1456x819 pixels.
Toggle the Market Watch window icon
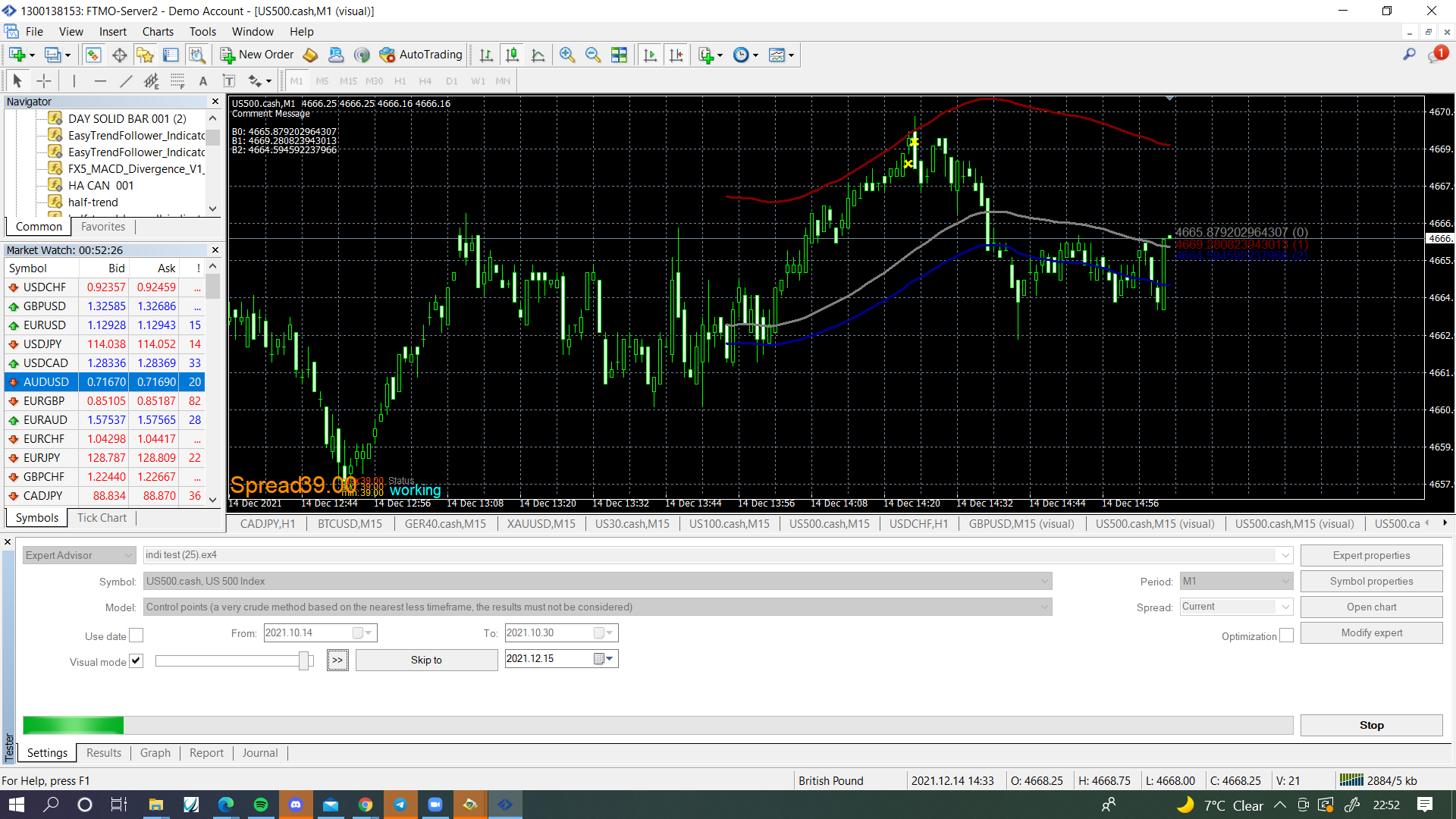tap(93, 55)
